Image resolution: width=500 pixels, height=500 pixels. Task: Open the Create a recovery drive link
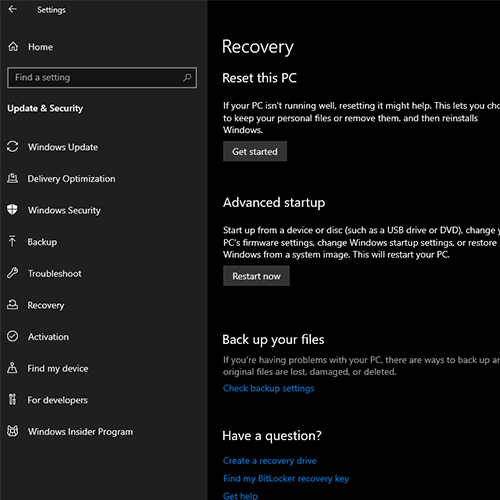click(x=270, y=461)
